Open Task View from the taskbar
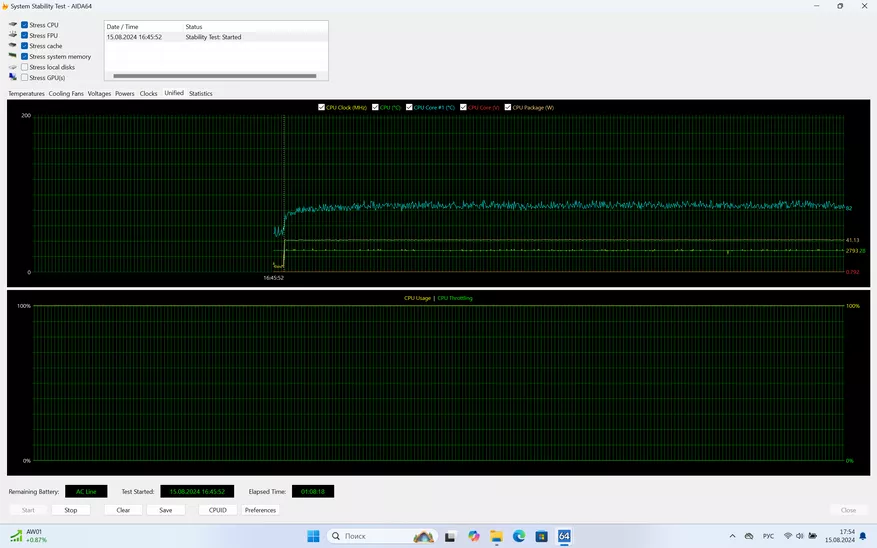 pos(450,536)
